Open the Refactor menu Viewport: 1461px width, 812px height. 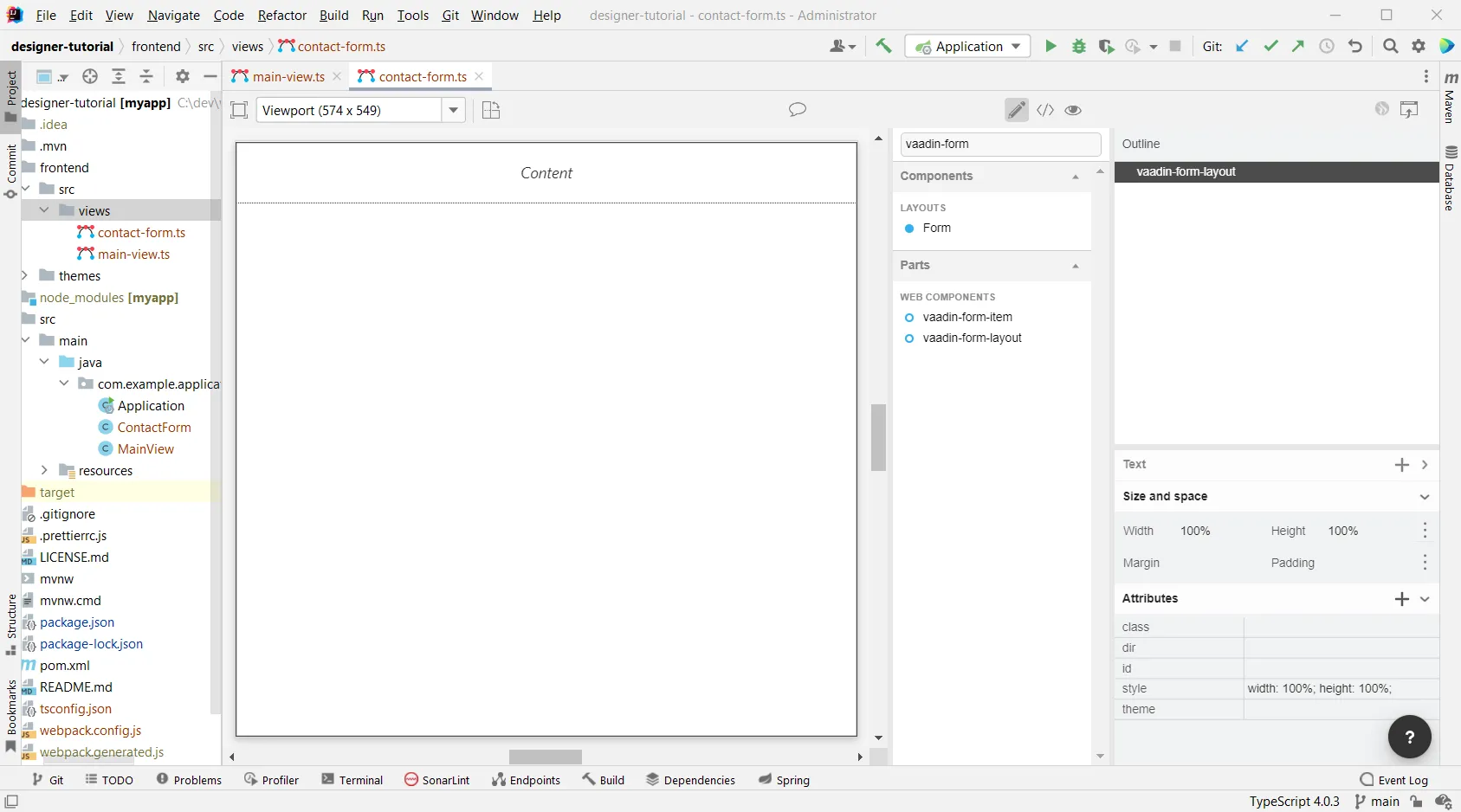click(x=282, y=15)
